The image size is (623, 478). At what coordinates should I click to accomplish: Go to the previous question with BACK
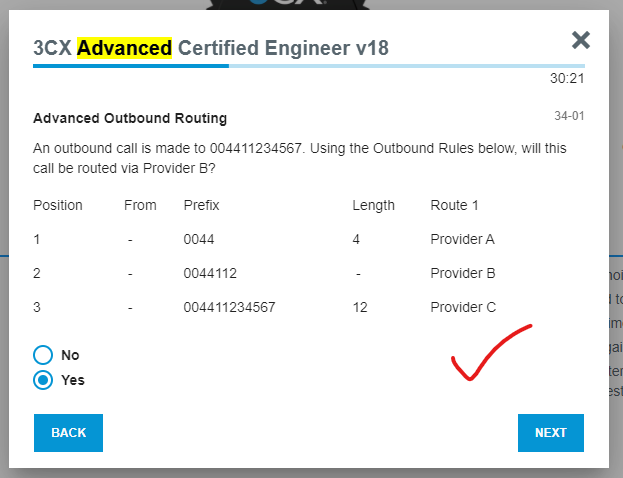[x=68, y=433]
